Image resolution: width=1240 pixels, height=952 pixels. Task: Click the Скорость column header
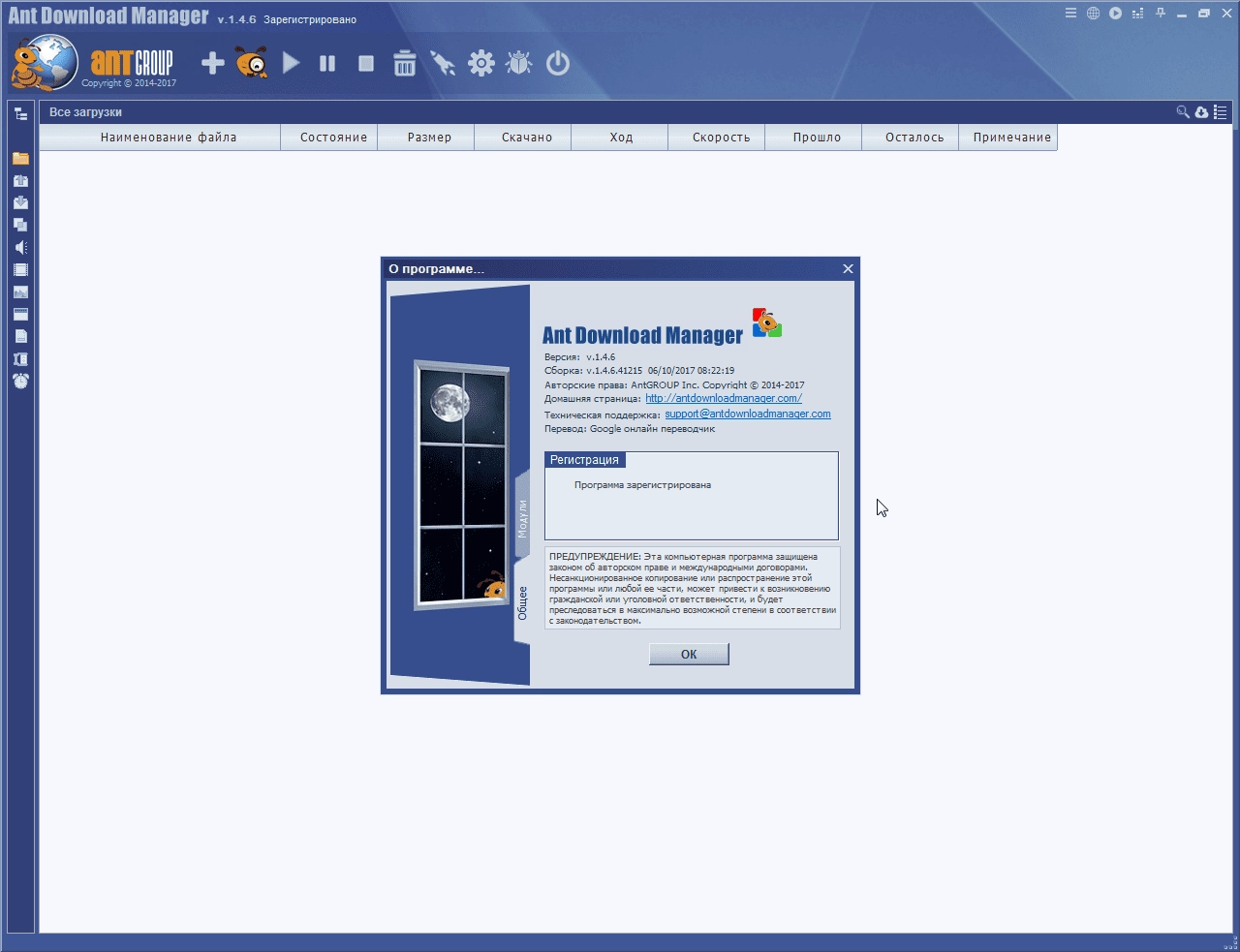pyautogui.click(x=717, y=138)
